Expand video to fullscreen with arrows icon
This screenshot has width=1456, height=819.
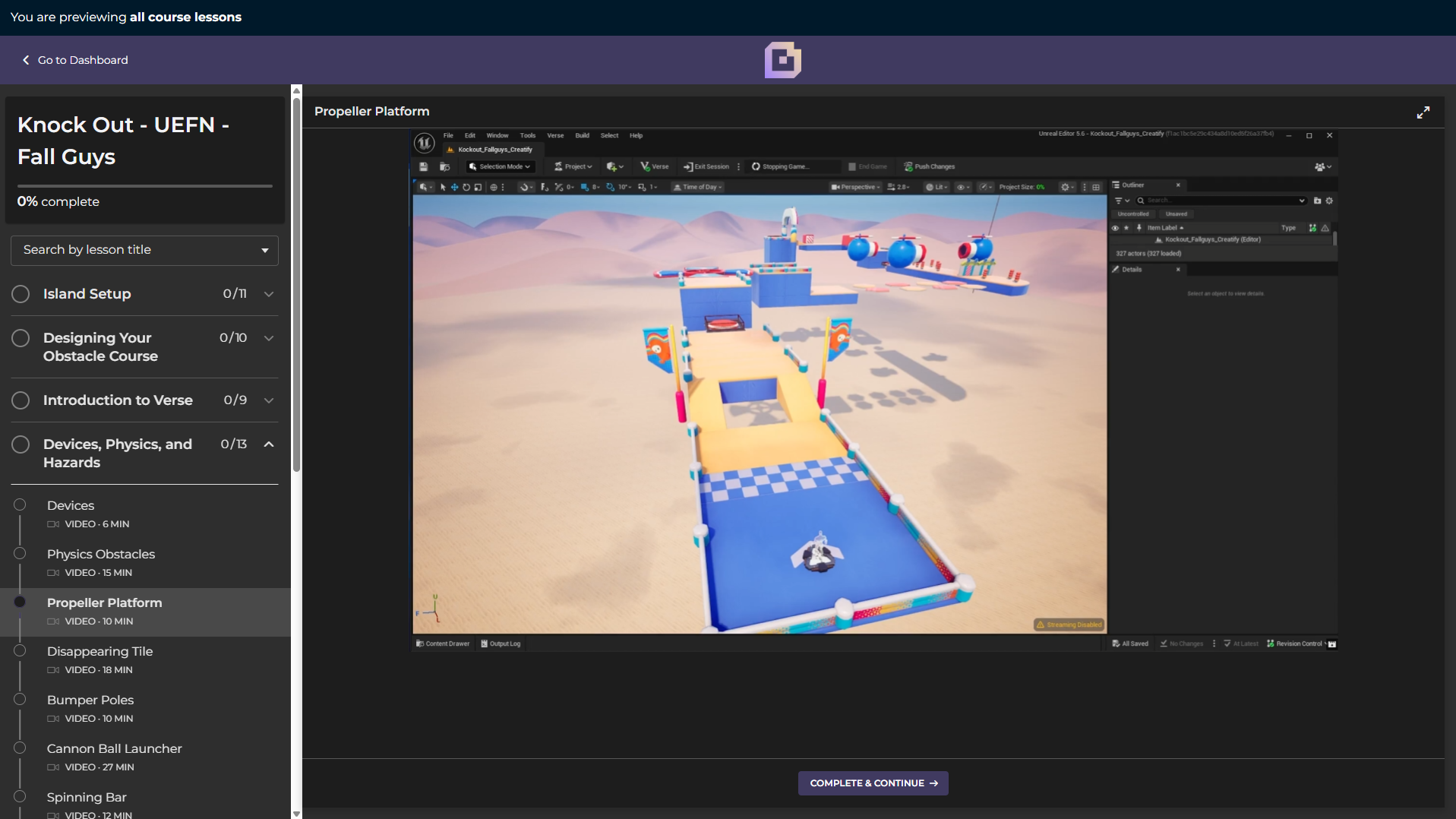(1423, 112)
